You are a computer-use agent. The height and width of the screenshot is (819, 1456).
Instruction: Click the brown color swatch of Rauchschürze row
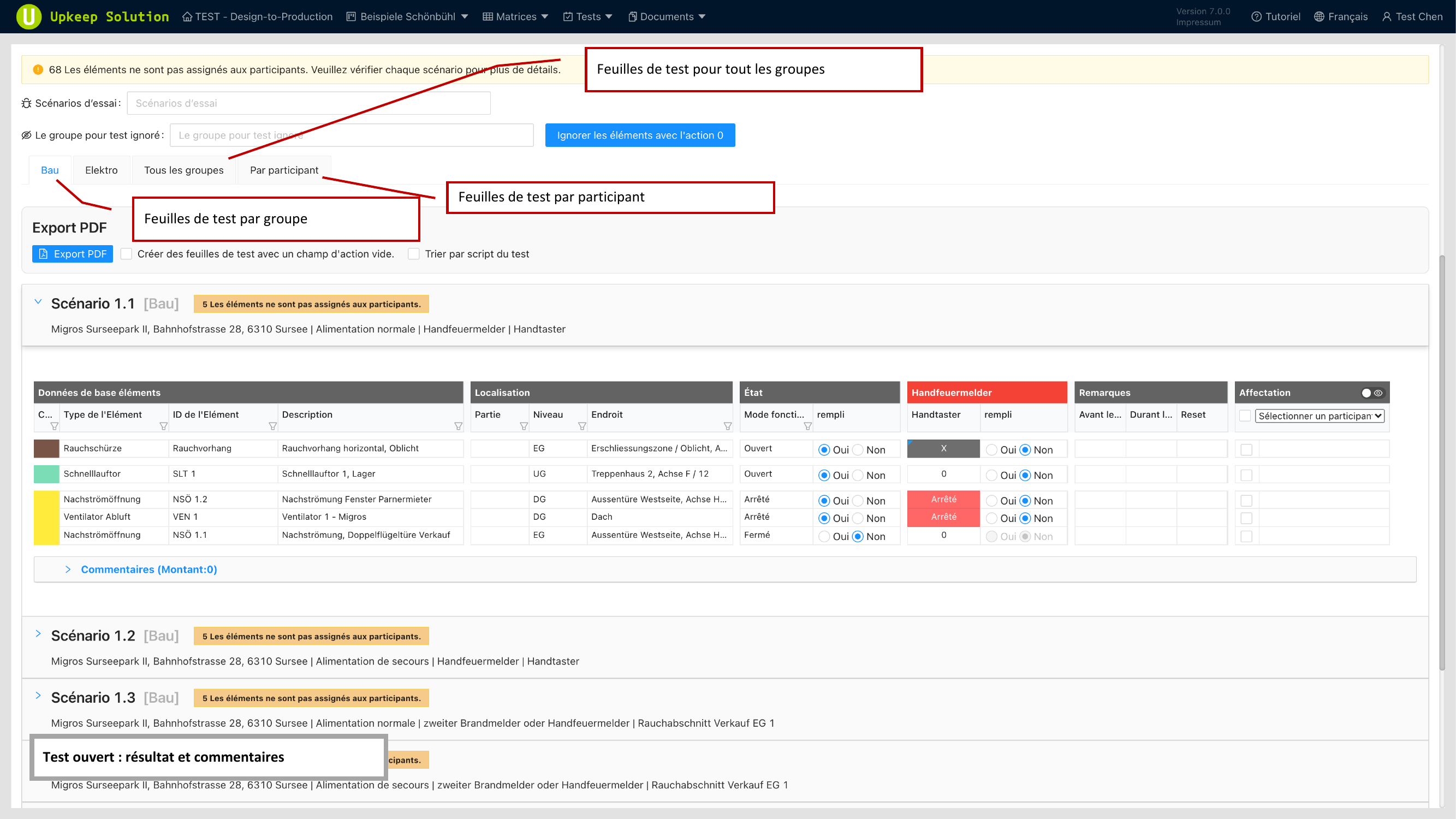[46, 449]
